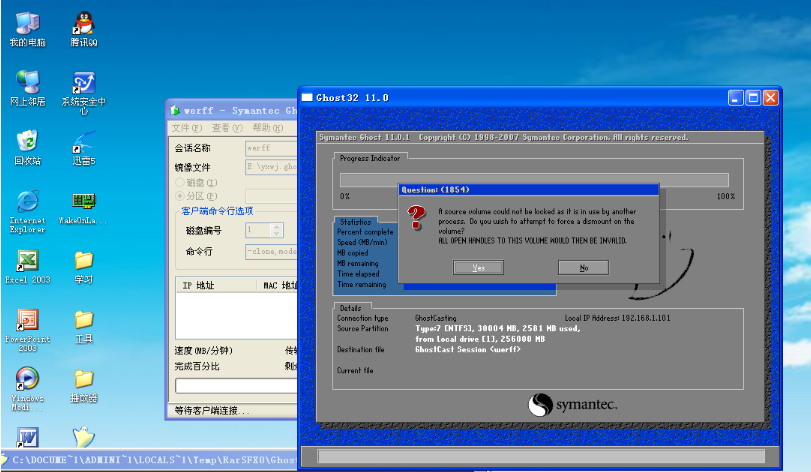The height and width of the screenshot is (472, 811).
Task: Click the GhostCast Session <werff> text
Action: click(468, 349)
